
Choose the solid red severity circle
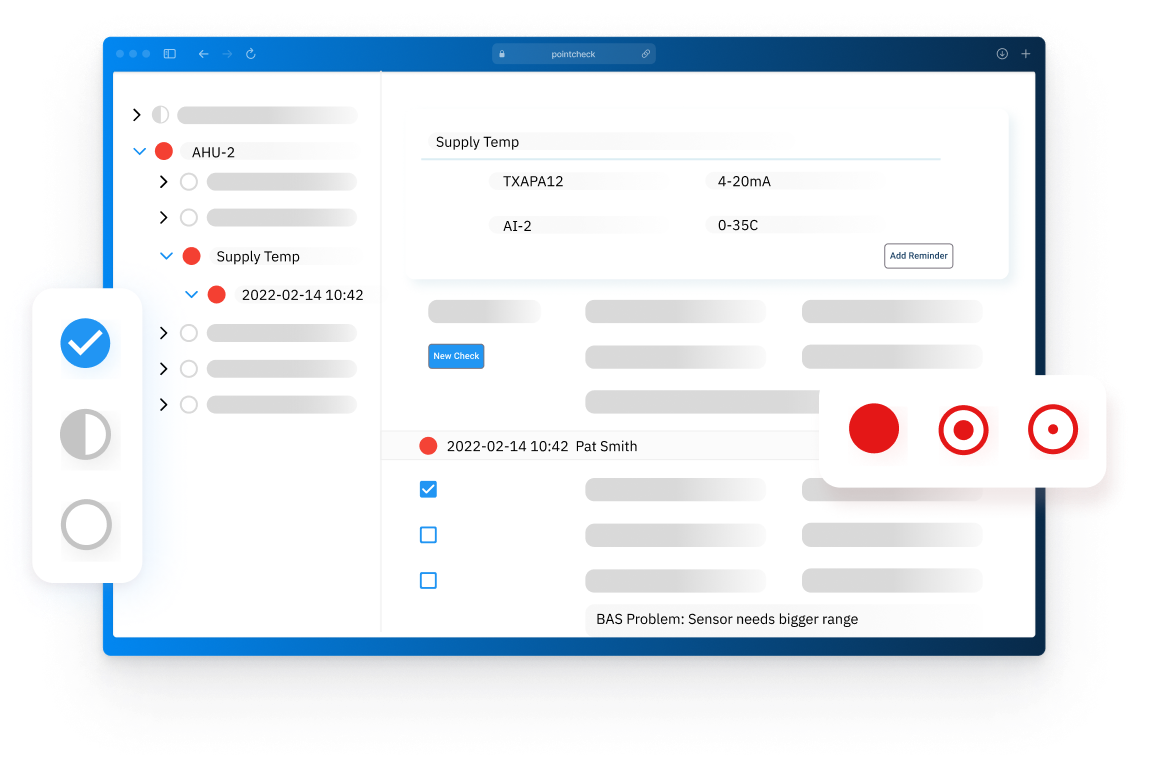(874, 429)
